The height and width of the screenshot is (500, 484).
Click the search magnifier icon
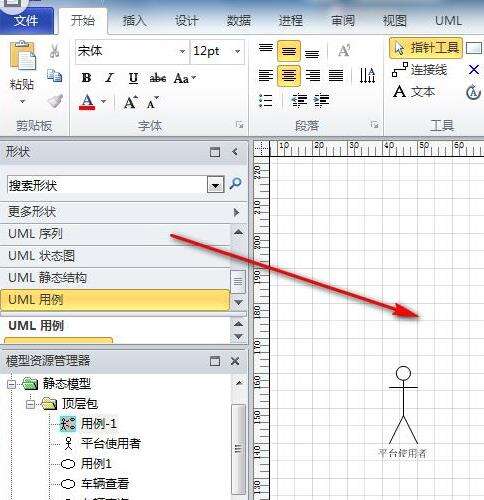[236, 183]
